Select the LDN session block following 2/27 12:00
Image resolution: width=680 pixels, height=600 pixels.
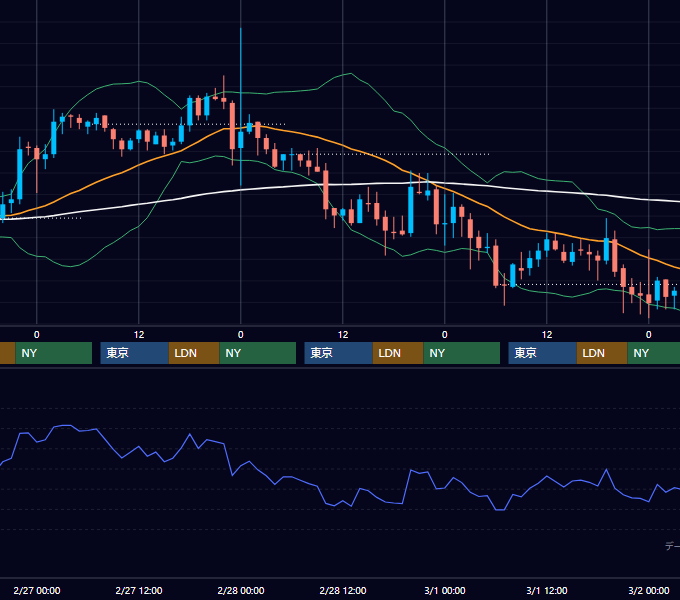[x=194, y=353]
